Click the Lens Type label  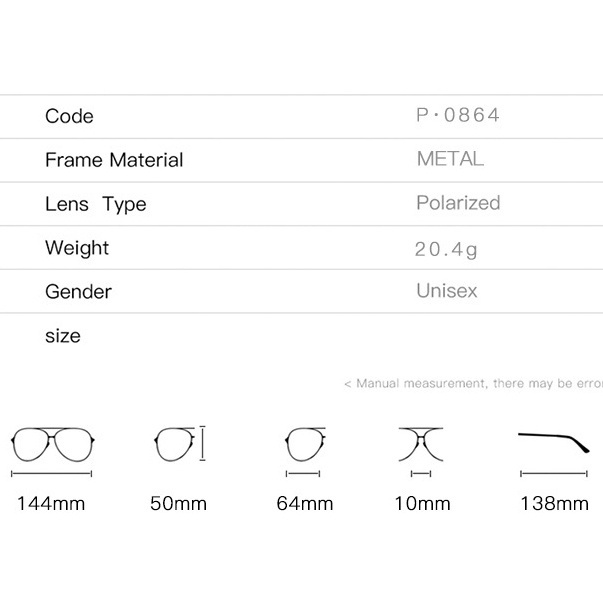96,204
